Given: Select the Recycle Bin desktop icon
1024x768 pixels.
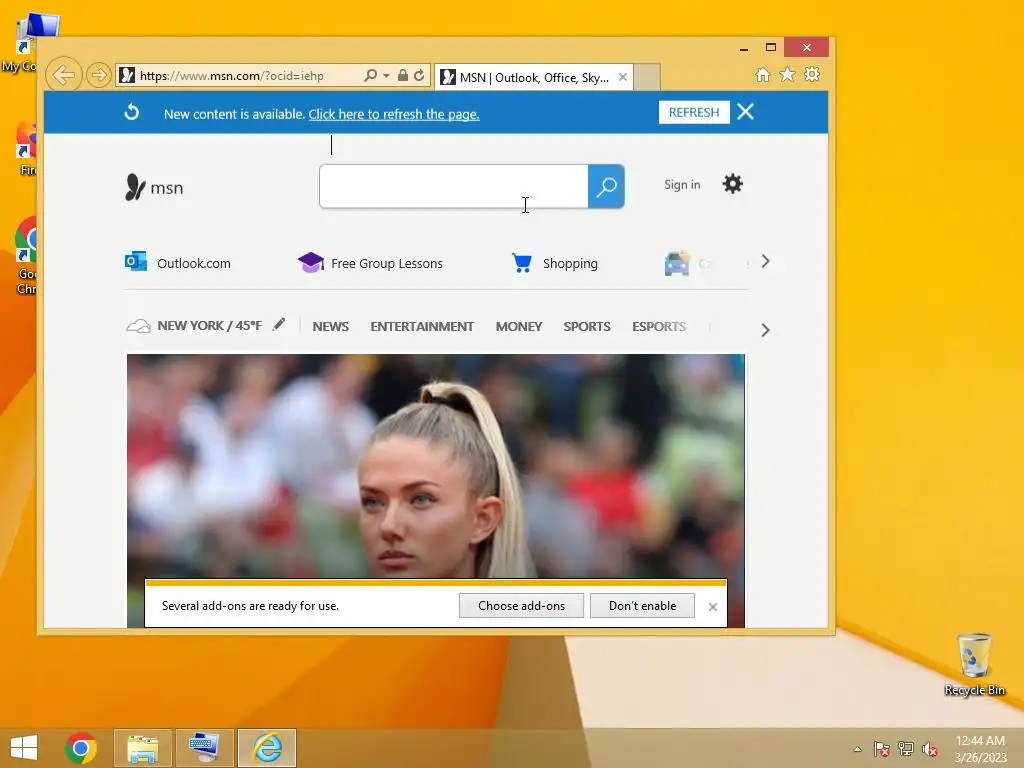Looking at the screenshot, I should [974, 664].
